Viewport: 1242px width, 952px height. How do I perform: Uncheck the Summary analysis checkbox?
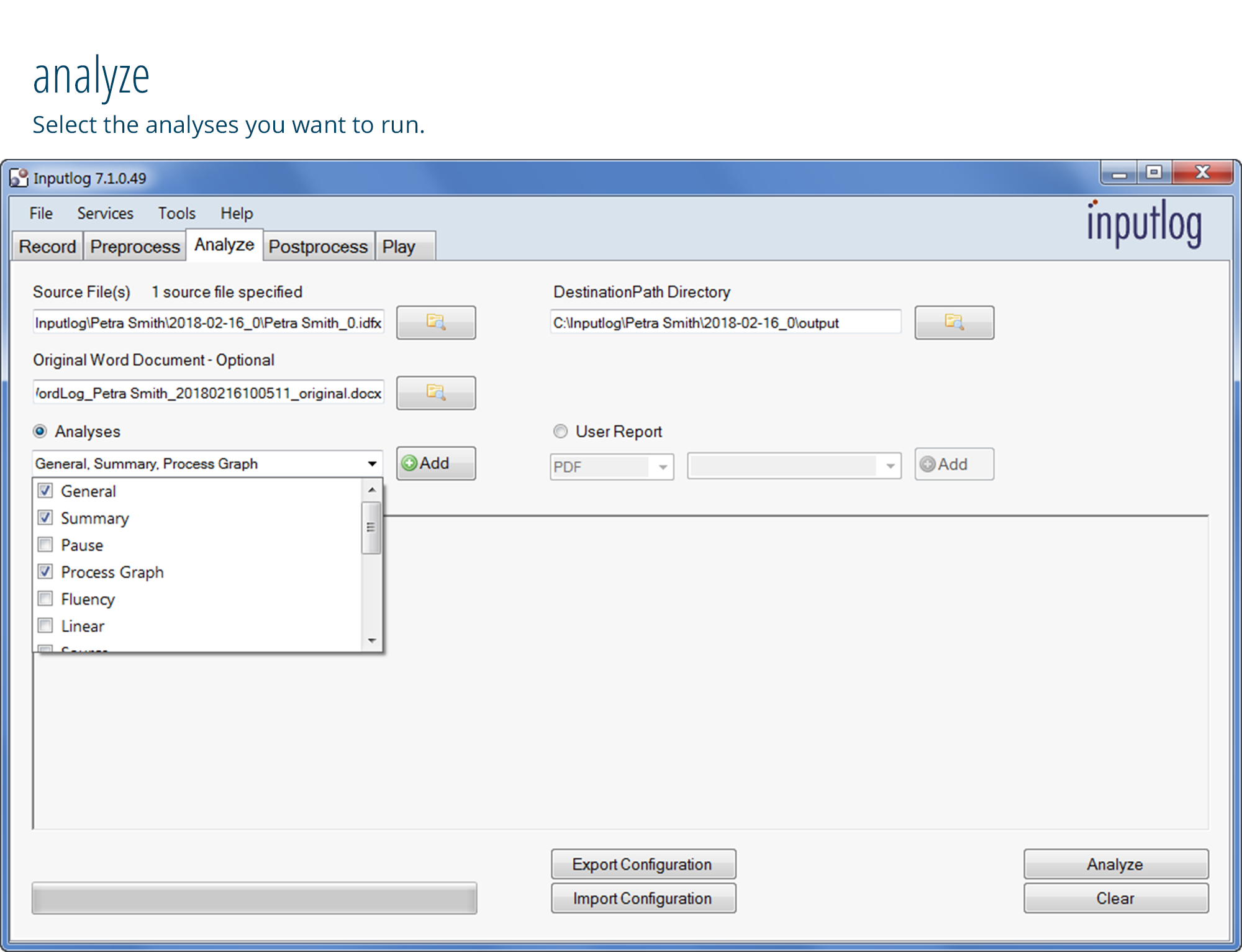pos(45,517)
